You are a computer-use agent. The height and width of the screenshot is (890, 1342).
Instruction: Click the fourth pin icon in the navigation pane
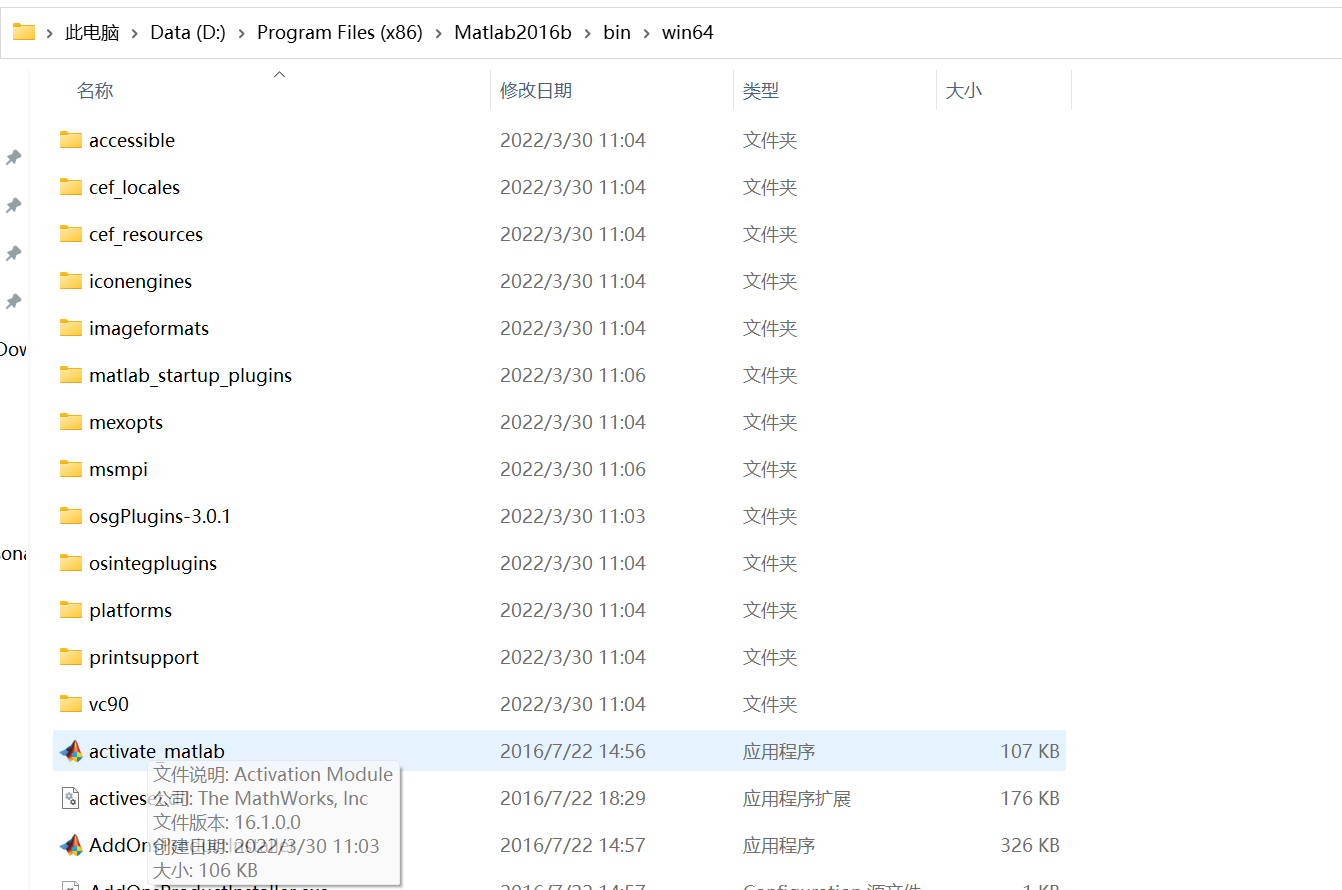[14, 301]
